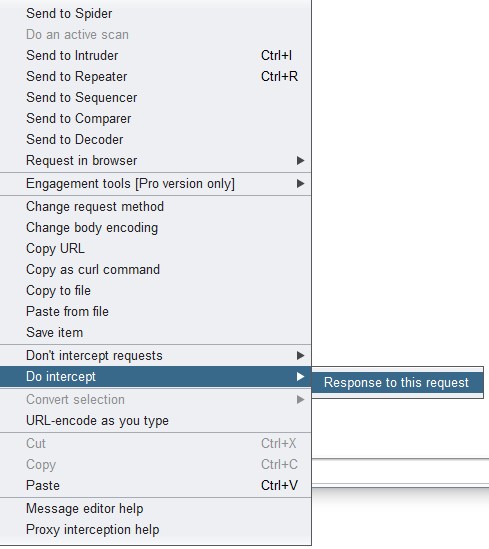
Task: Select Change body encoding
Action: (x=155, y=228)
